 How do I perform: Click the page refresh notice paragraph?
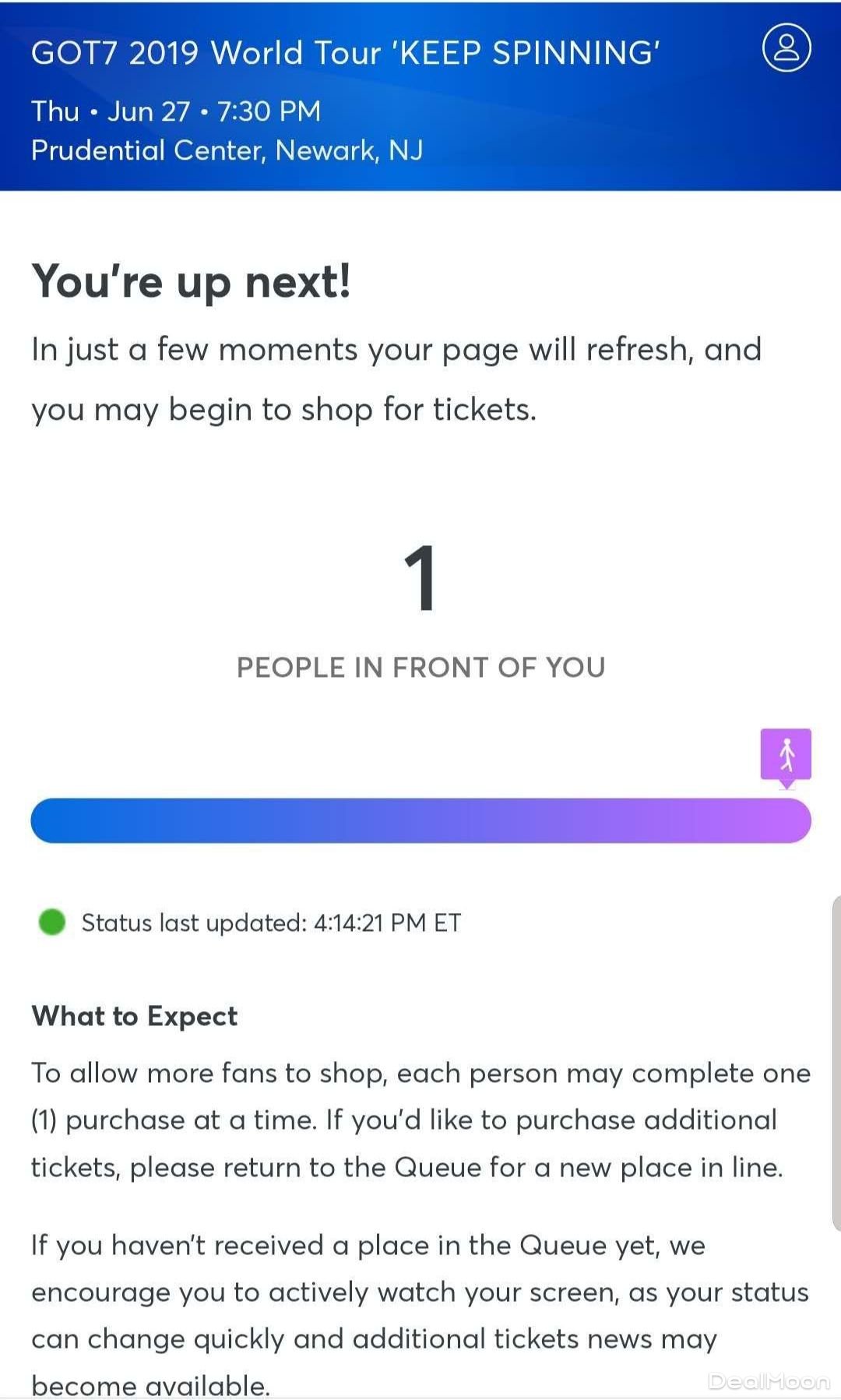coord(396,379)
